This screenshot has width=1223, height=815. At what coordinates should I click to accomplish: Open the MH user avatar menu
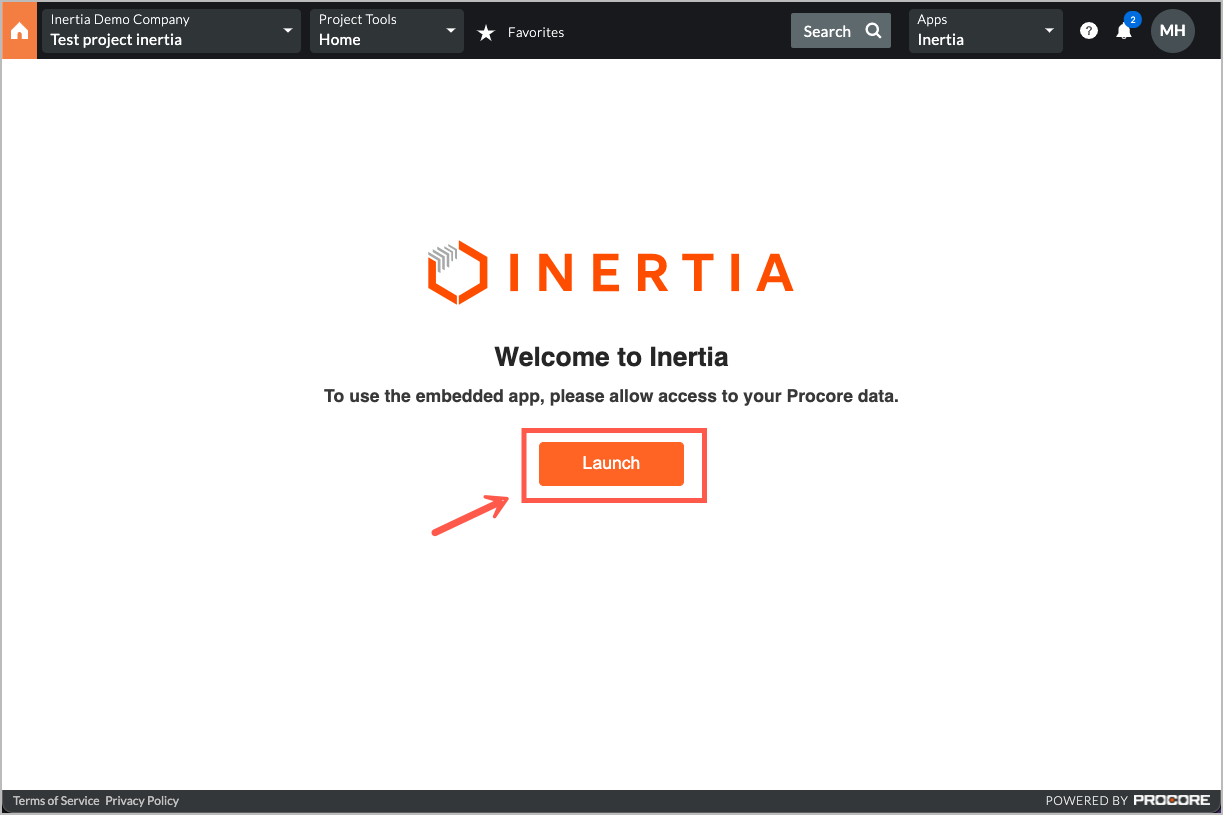pos(1173,31)
